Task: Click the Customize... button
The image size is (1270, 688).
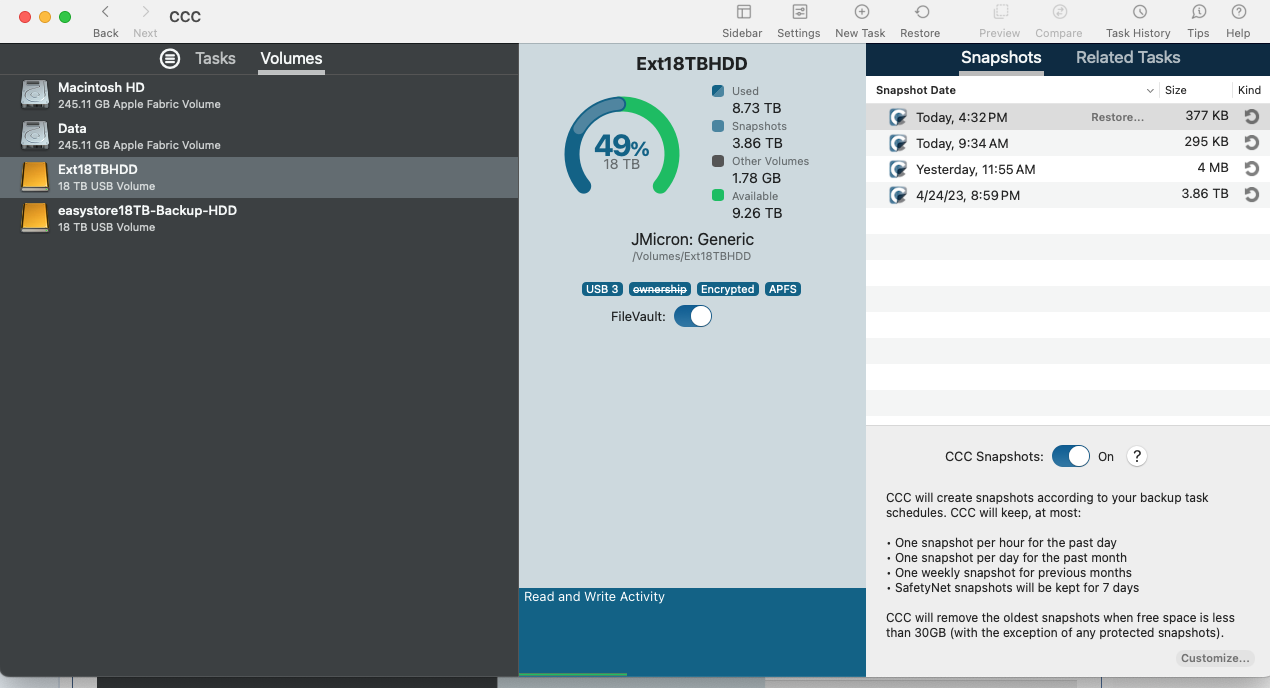Action: (x=1215, y=659)
